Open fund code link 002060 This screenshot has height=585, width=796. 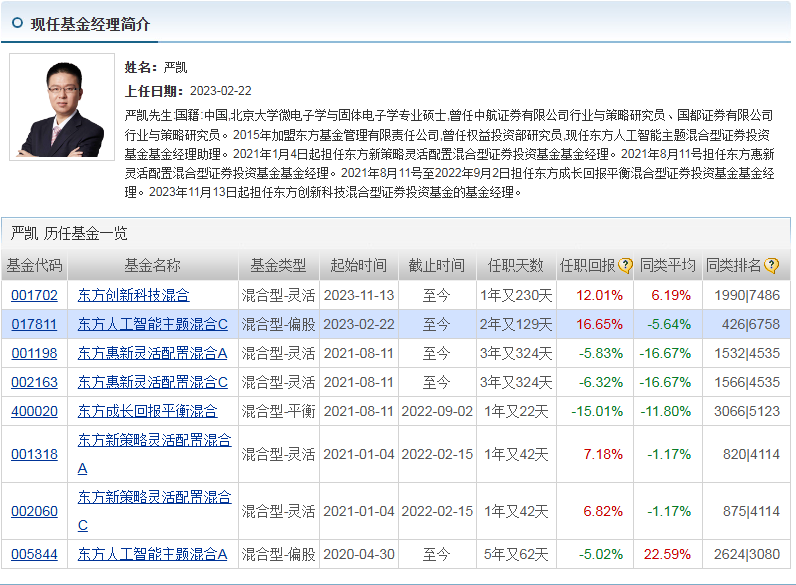point(35,511)
